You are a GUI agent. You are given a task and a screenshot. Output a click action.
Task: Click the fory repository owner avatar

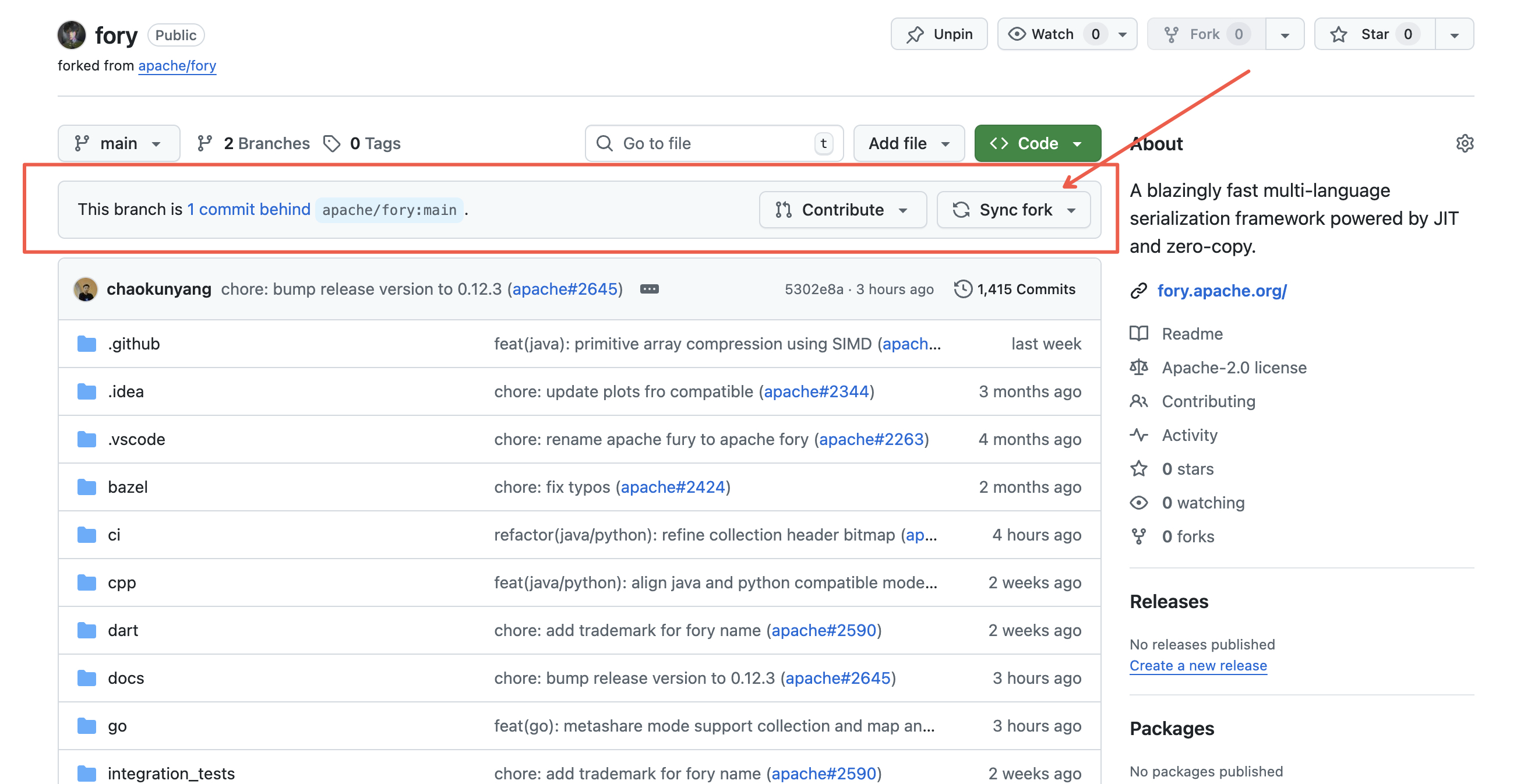tap(72, 35)
